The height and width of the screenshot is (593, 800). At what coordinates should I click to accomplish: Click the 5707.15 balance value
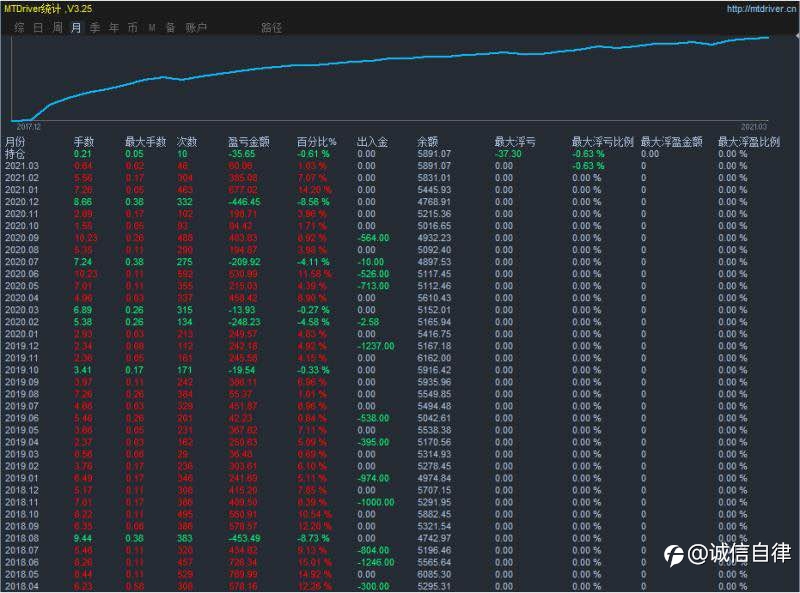(434, 490)
